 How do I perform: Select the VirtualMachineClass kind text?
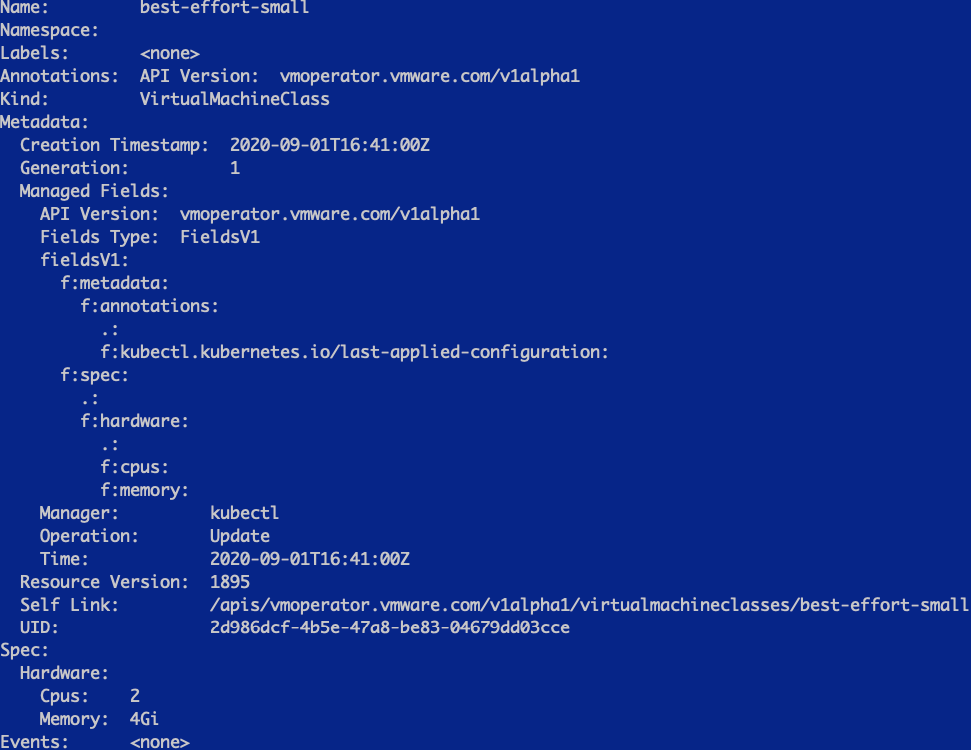[x=235, y=99]
